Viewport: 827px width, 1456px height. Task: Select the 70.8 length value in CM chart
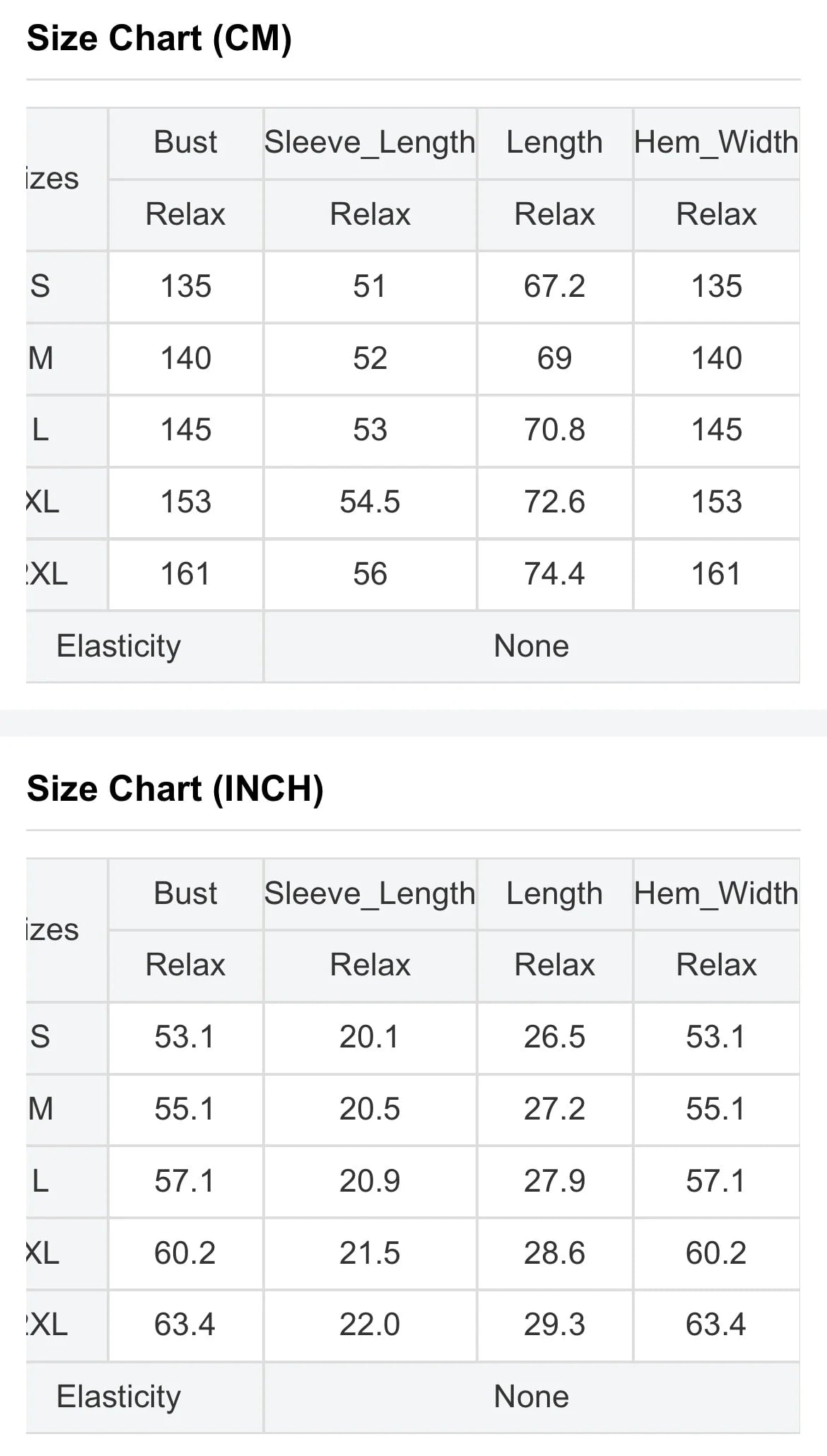click(554, 430)
